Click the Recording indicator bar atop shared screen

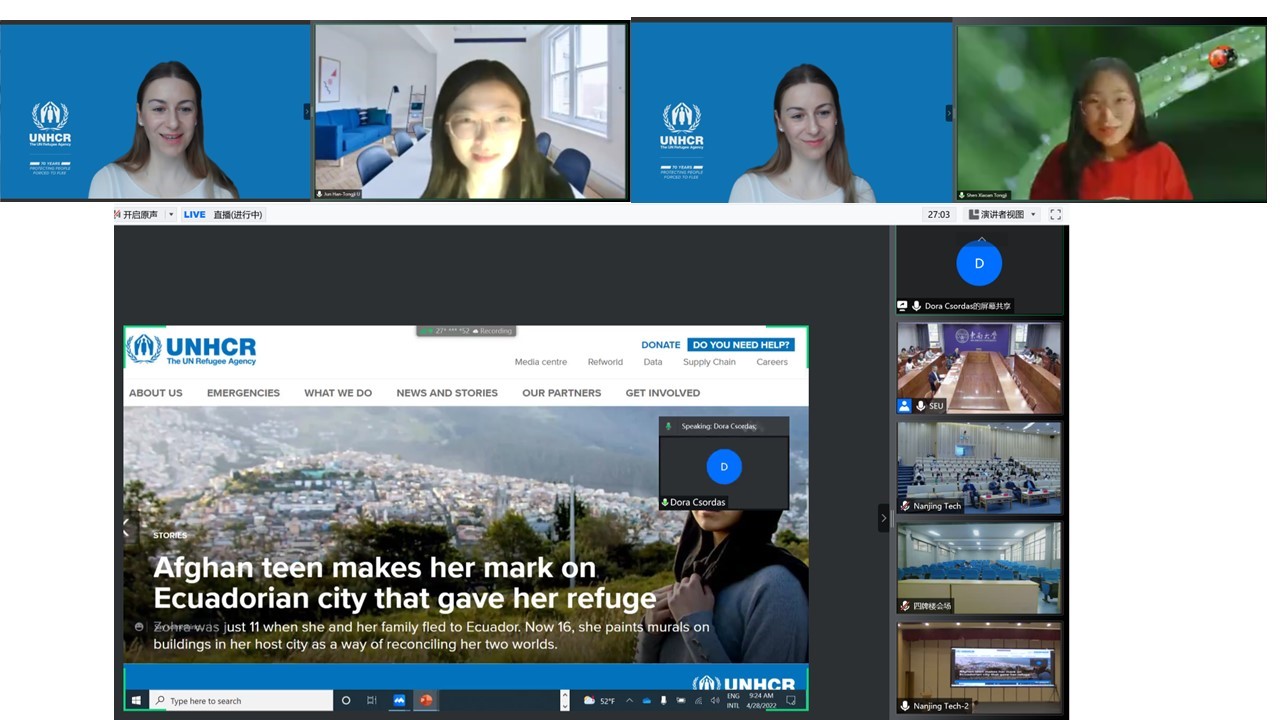(x=466, y=331)
